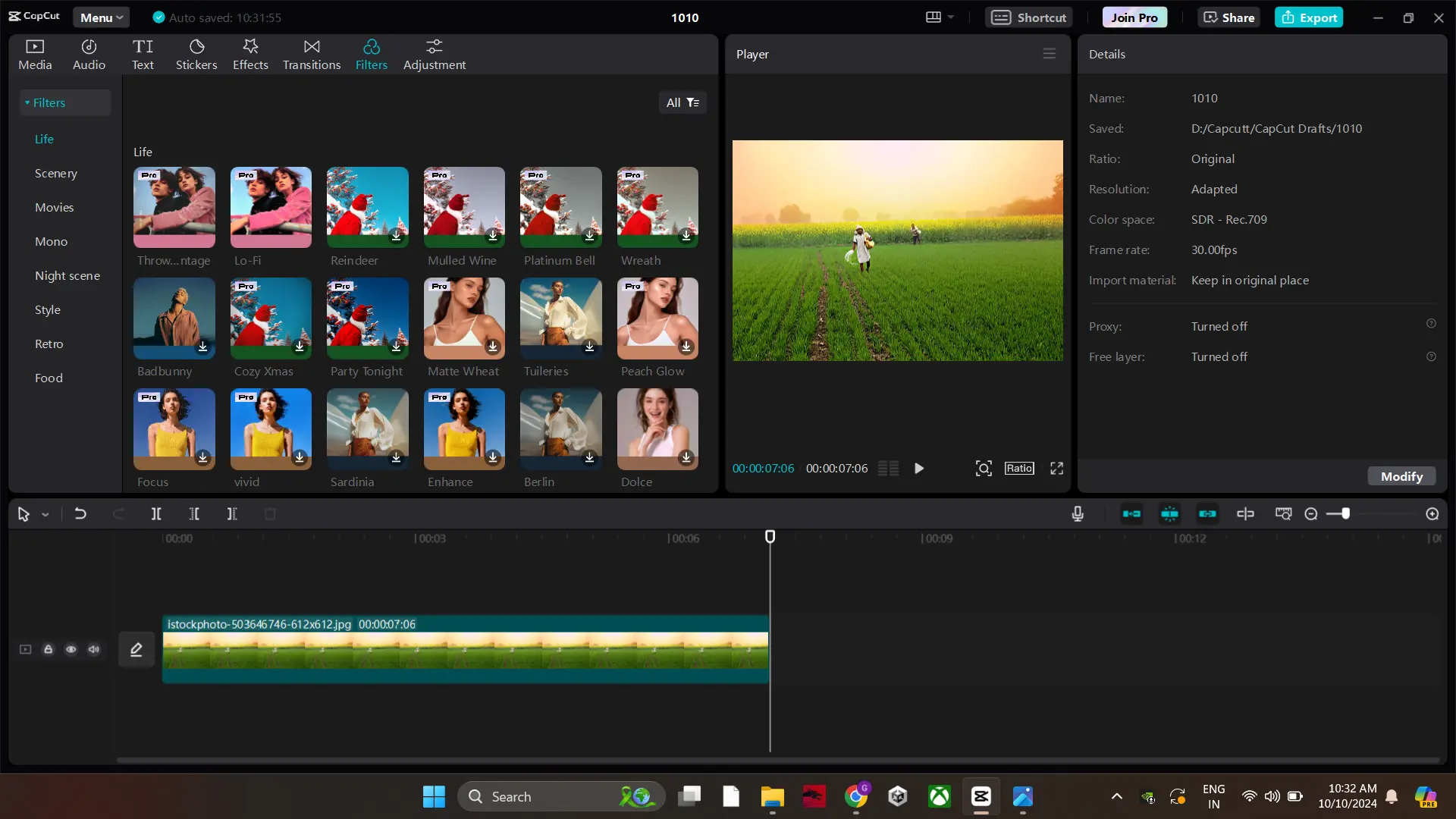Image resolution: width=1456 pixels, height=819 pixels.
Task: Toggle main track magnet
Action: pos(1131,514)
